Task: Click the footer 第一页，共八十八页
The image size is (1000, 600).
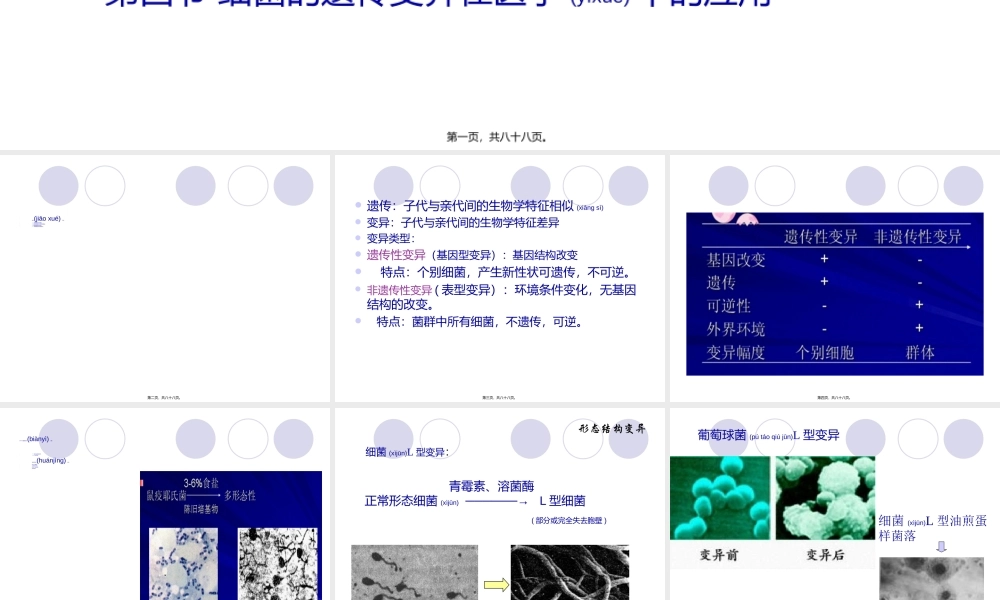Action: click(497, 137)
